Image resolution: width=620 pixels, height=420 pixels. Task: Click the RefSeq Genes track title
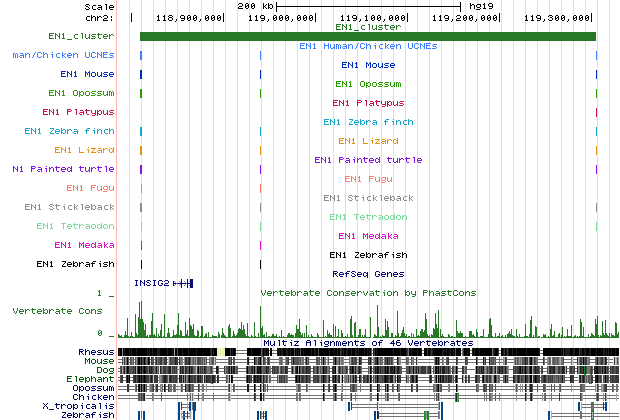(367, 273)
